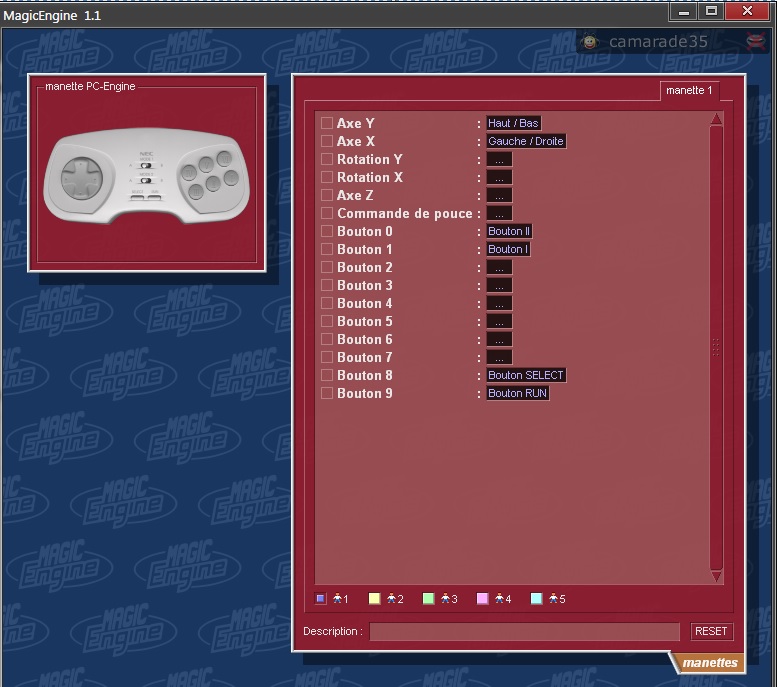
Task: Assign a function to Bouton 3
Action: tap(499, 285)
